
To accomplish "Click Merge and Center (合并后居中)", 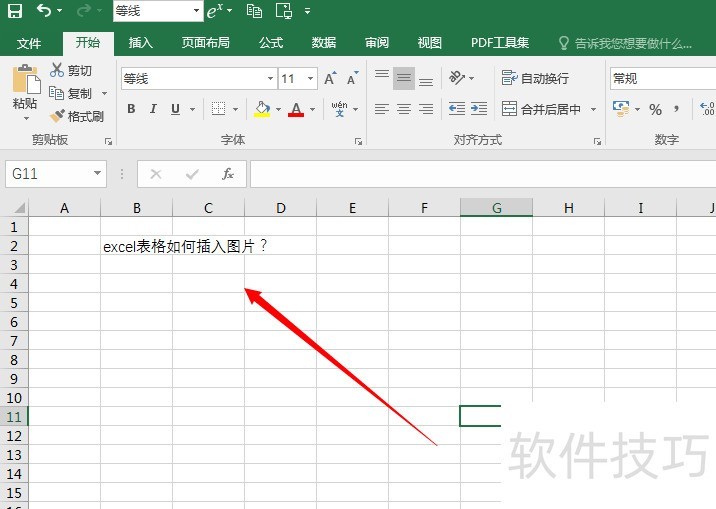I will 542,109.
